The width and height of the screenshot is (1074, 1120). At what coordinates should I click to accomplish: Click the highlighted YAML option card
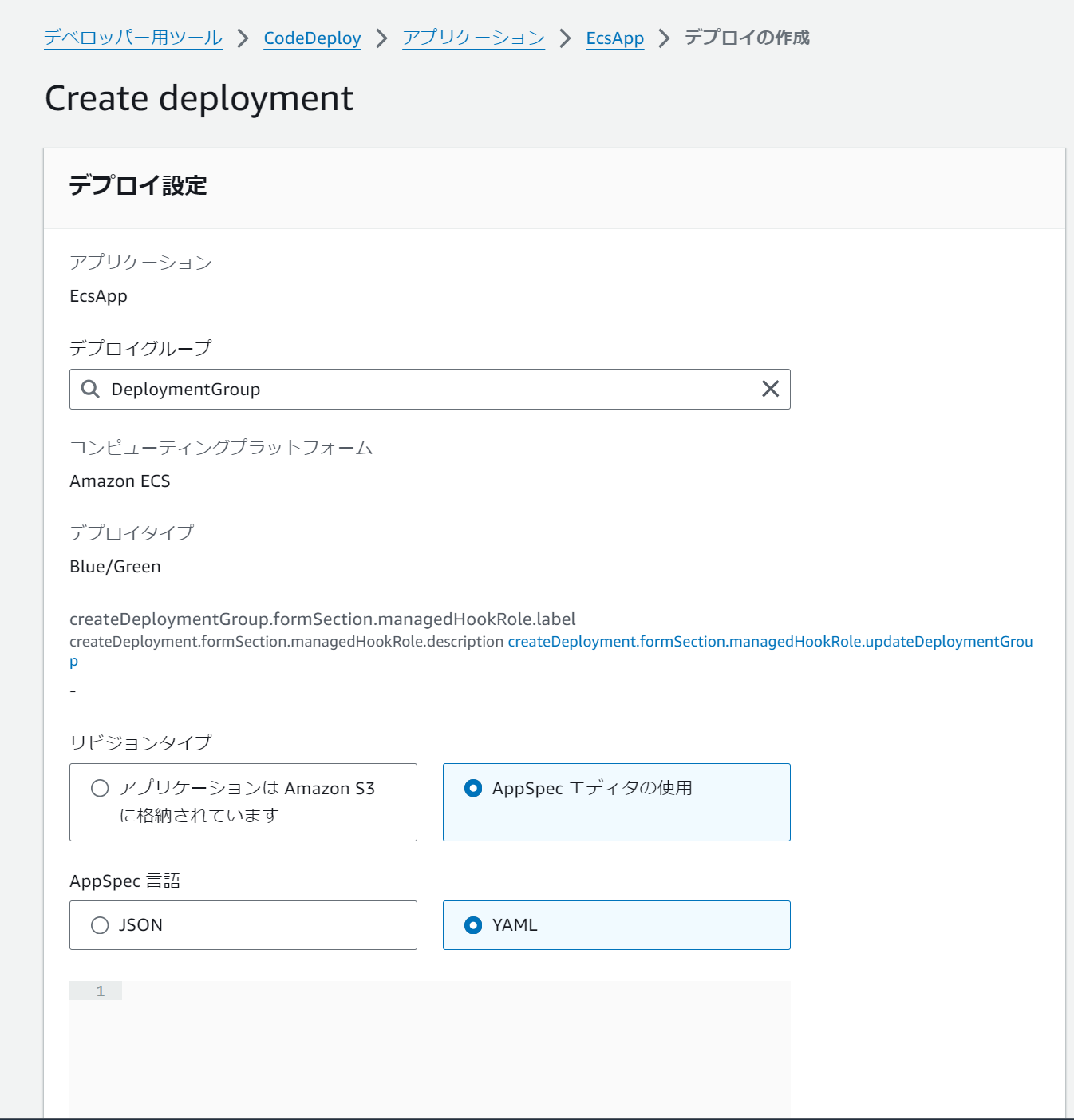pyautogui.click(x=616, y=925)
